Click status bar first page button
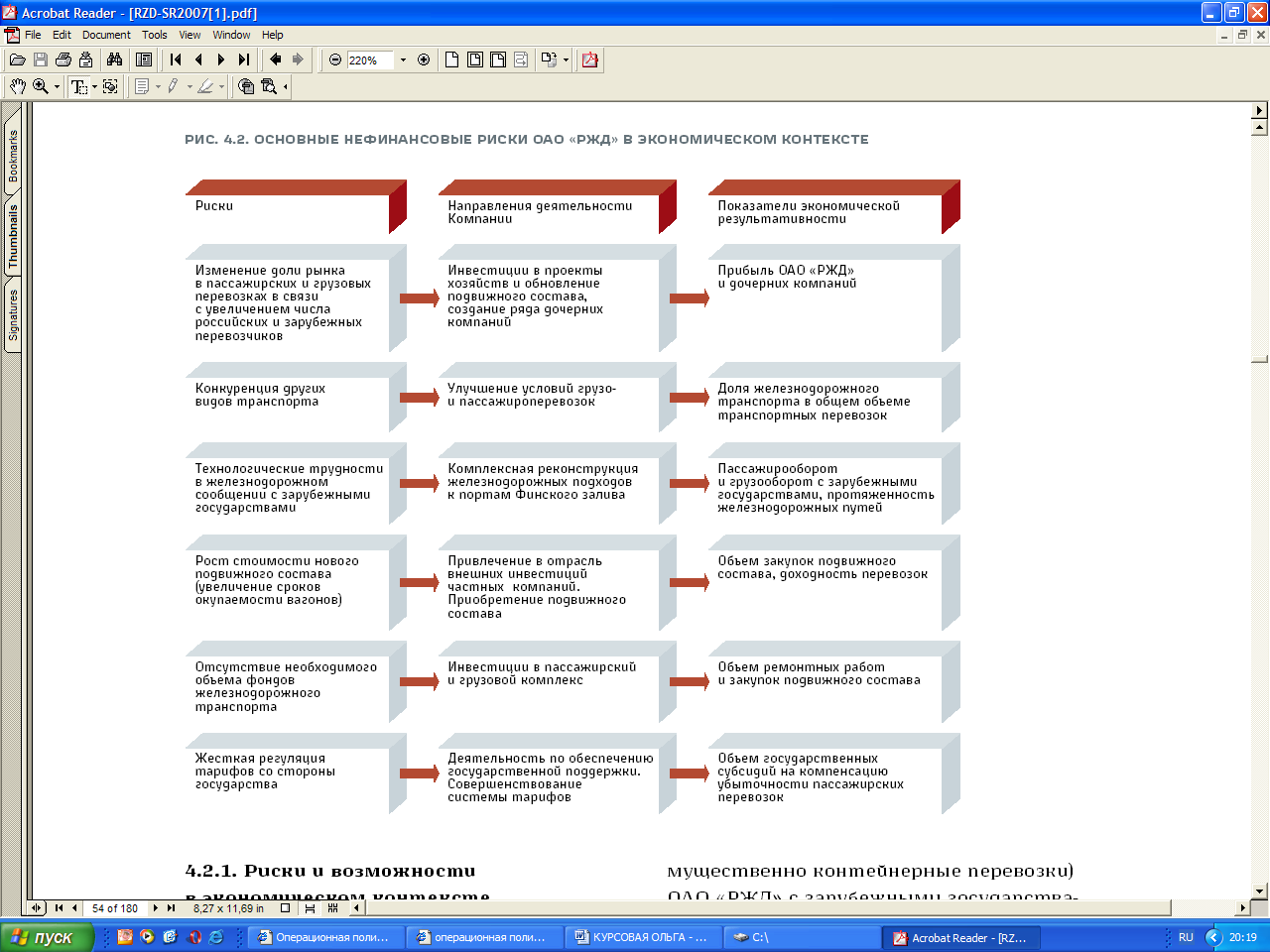 [x=59, y=908]
